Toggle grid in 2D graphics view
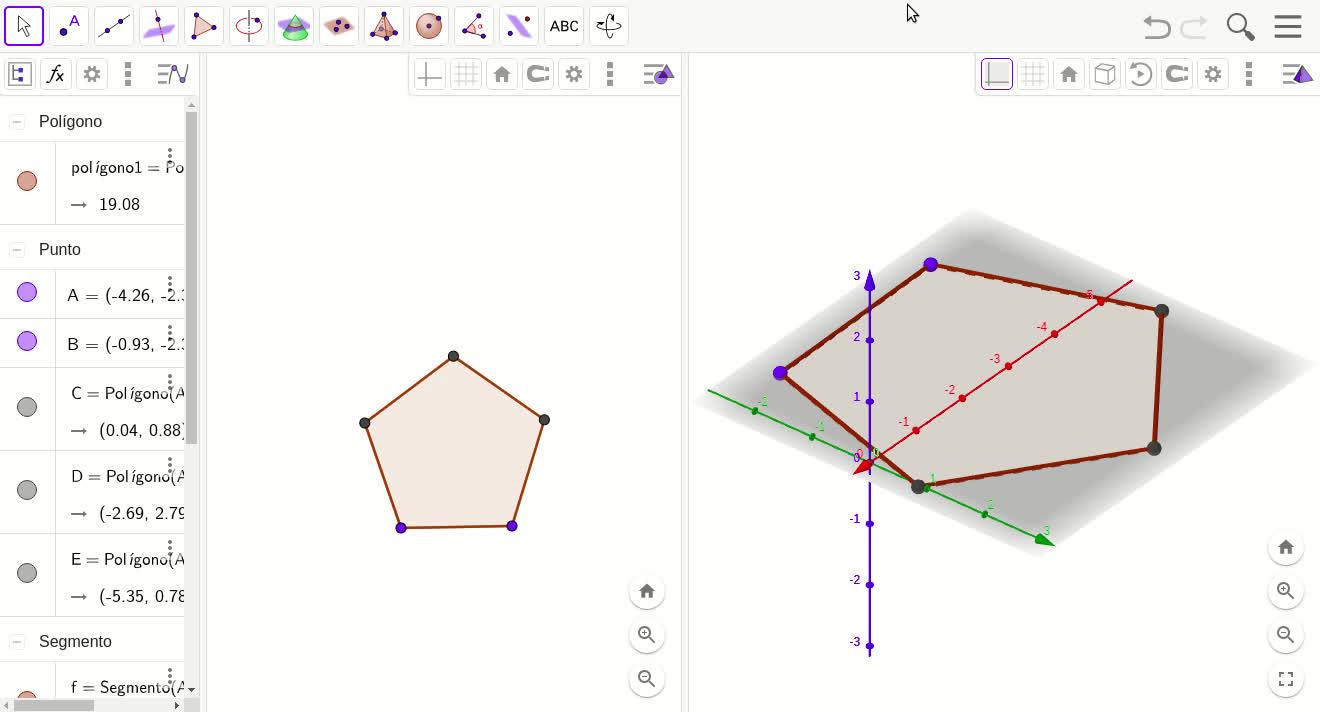This screenshot has height=712, width=1320. tap(466, 74)
